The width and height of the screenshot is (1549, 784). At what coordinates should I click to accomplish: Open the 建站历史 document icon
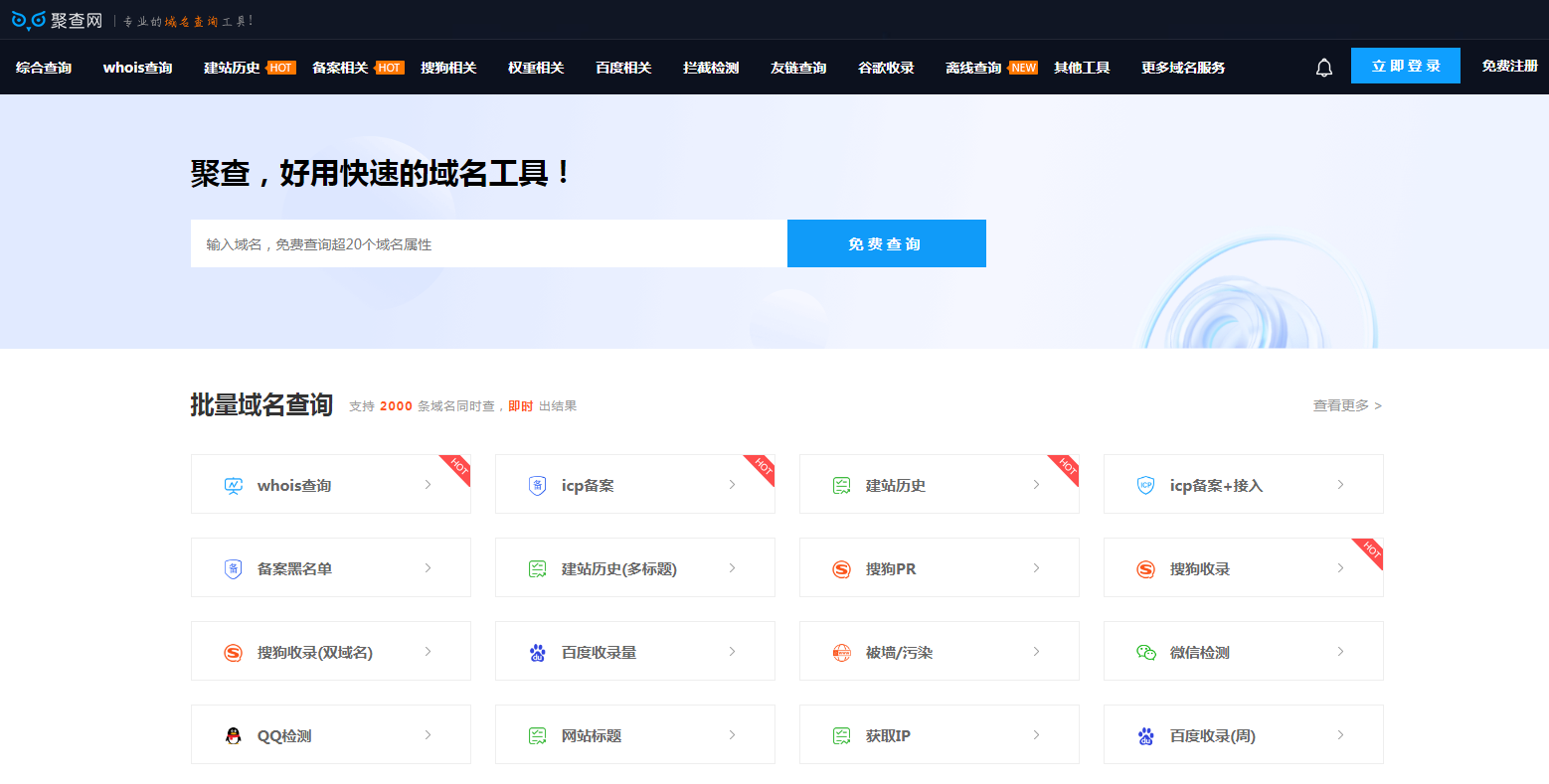(x=842, y=484)
